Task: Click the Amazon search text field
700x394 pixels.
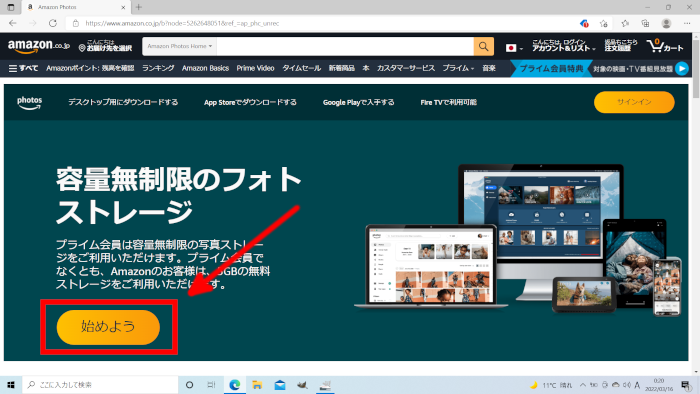Action: click(345, 46)
